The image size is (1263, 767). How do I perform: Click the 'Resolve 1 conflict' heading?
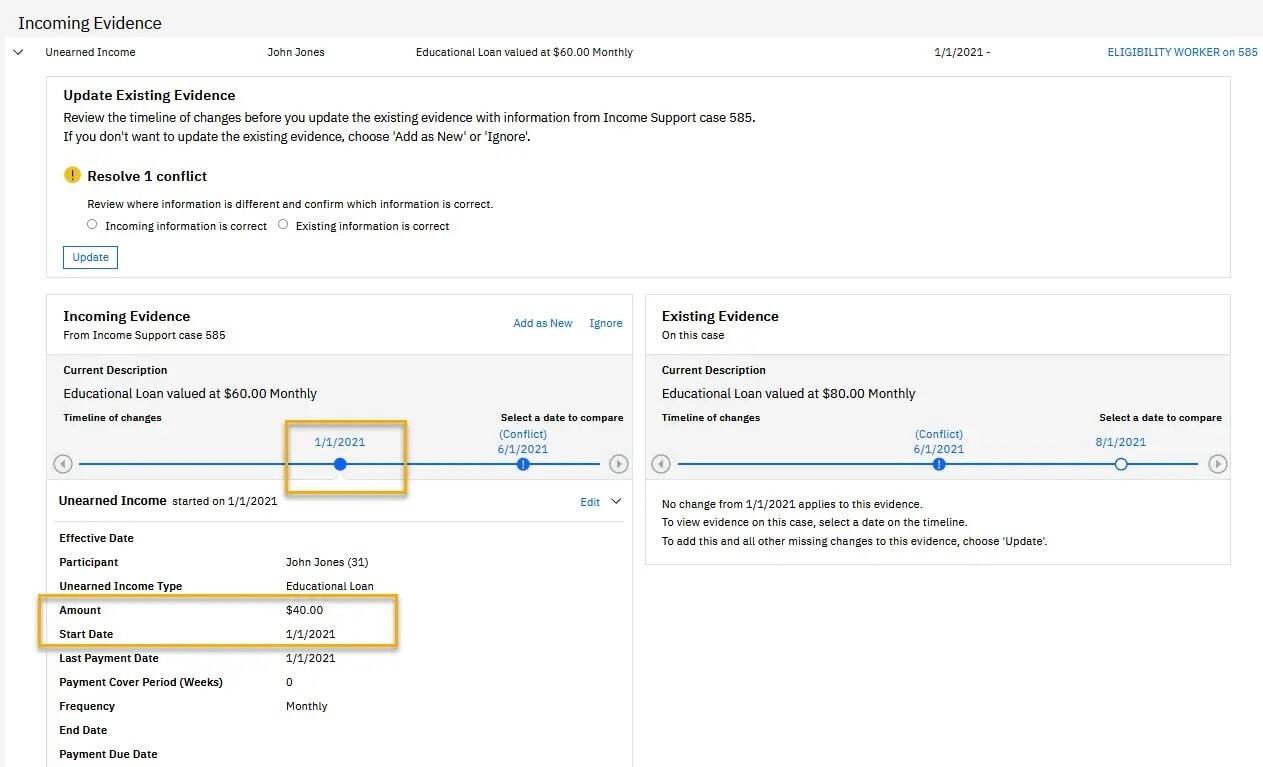[147, 176]
